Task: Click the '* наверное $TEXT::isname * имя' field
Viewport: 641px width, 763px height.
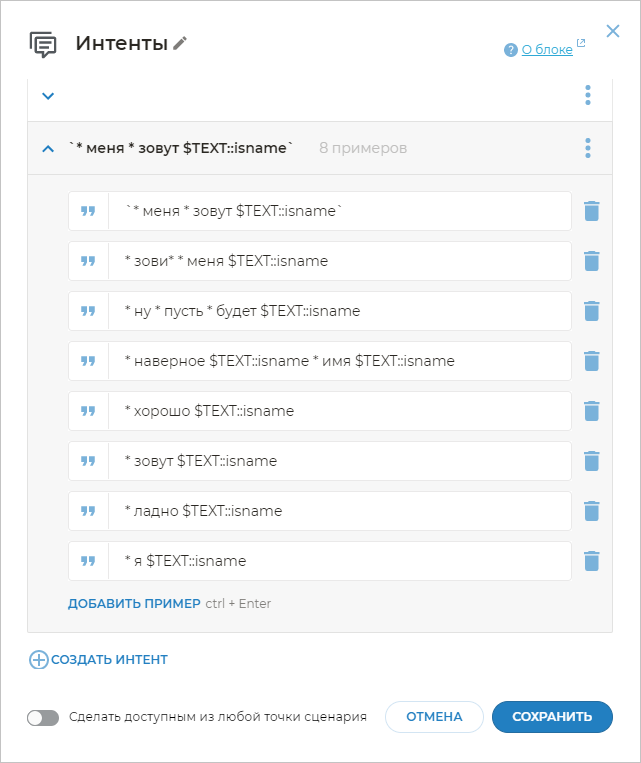Action: tap(338, 361)
